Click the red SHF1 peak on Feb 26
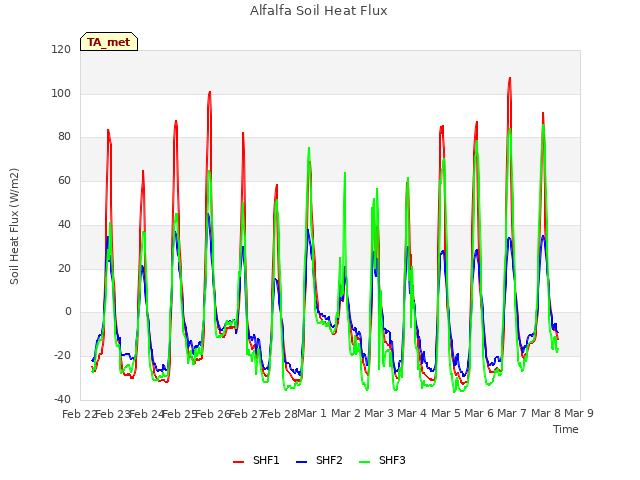This screenshot has height=480, width=640. pyautogui.click(x=210, y=92)
